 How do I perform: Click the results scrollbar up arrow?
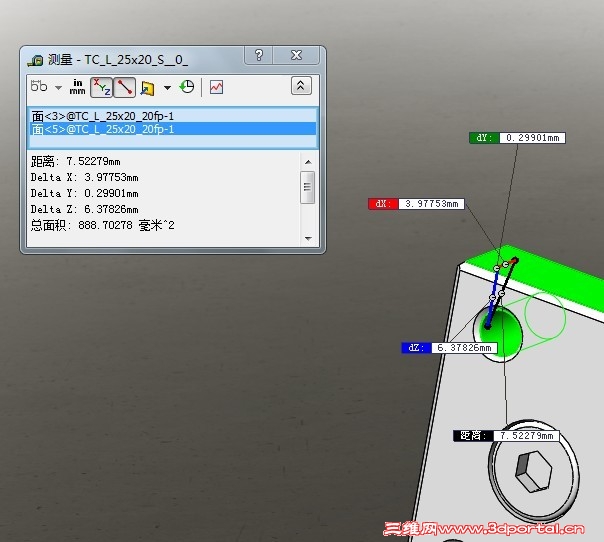[308, 162]
